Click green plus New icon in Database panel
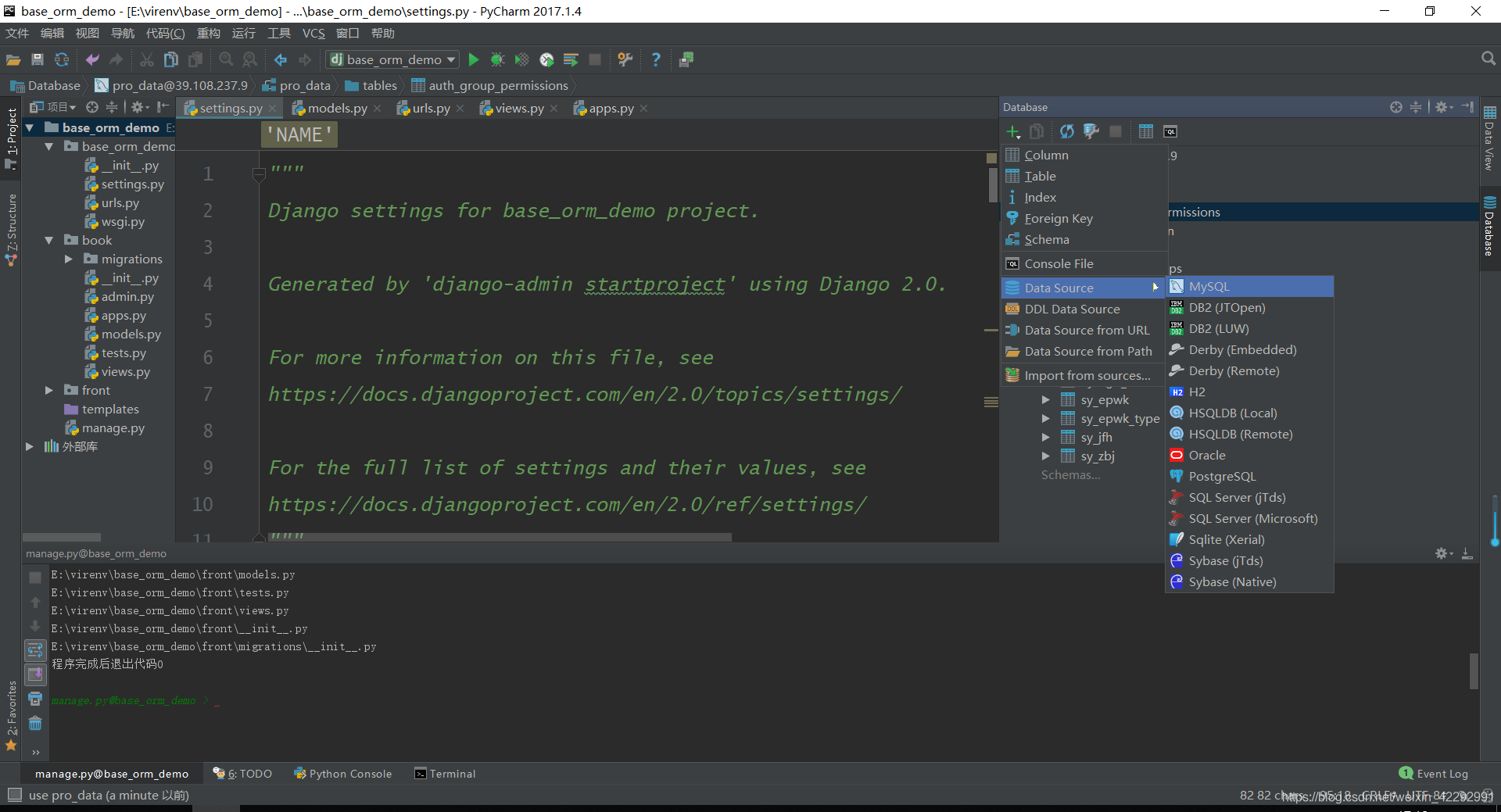This screenshot has width=1501, height=812. (x=1013, y=131)
